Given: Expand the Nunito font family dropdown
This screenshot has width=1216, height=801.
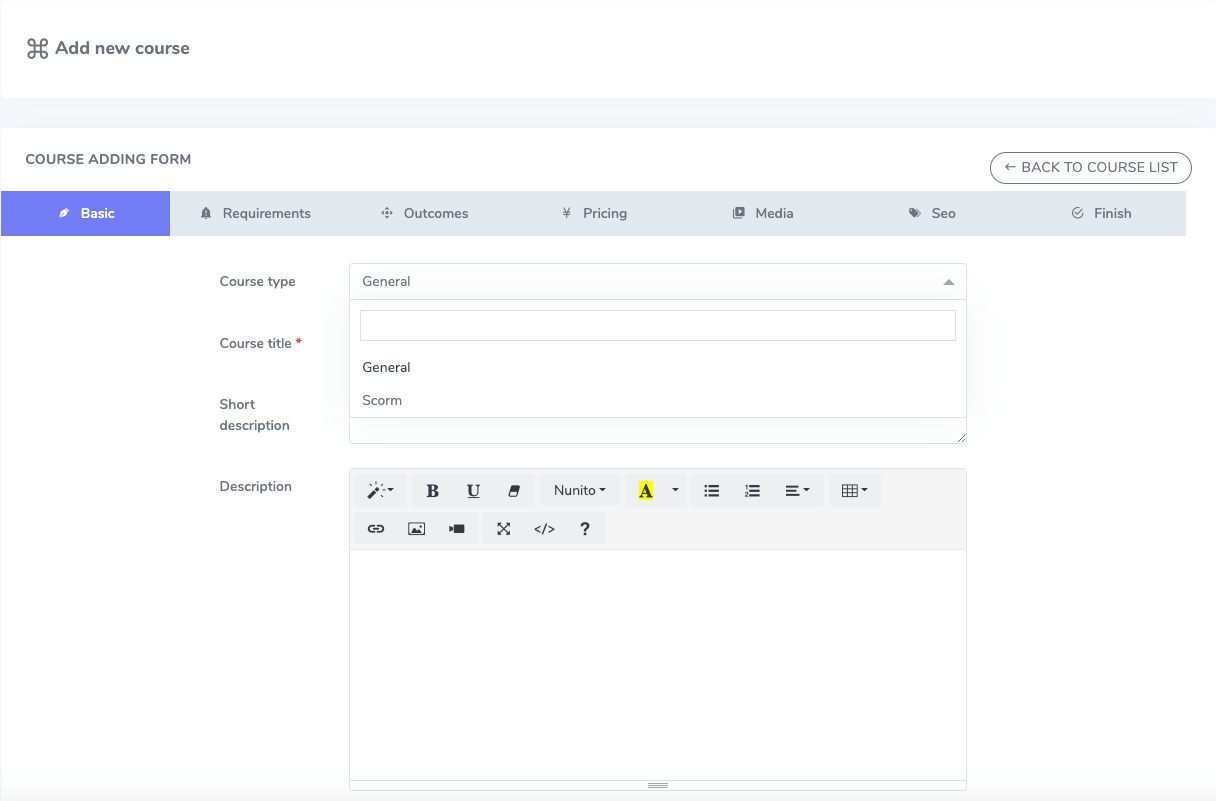Looking at the screenshot, I should click(580, 491).
